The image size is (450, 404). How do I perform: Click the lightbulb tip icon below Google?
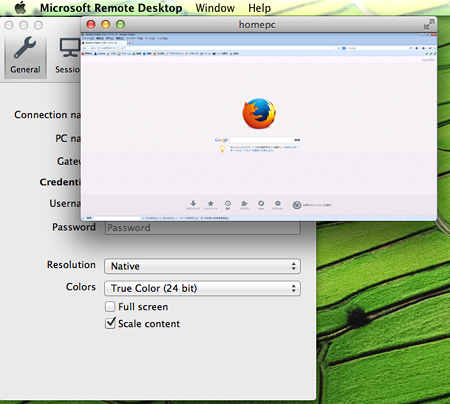point(222,149)
